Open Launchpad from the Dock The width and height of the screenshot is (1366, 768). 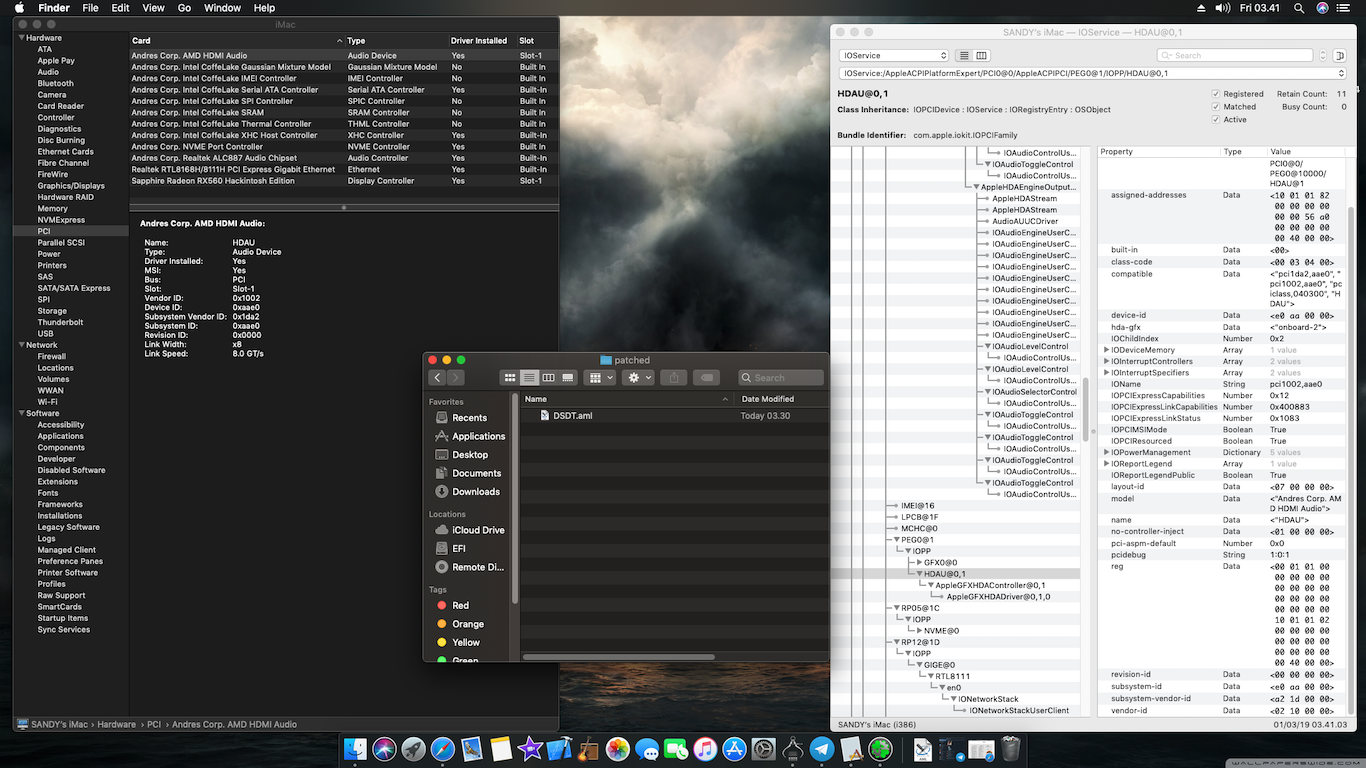point(413,749)
